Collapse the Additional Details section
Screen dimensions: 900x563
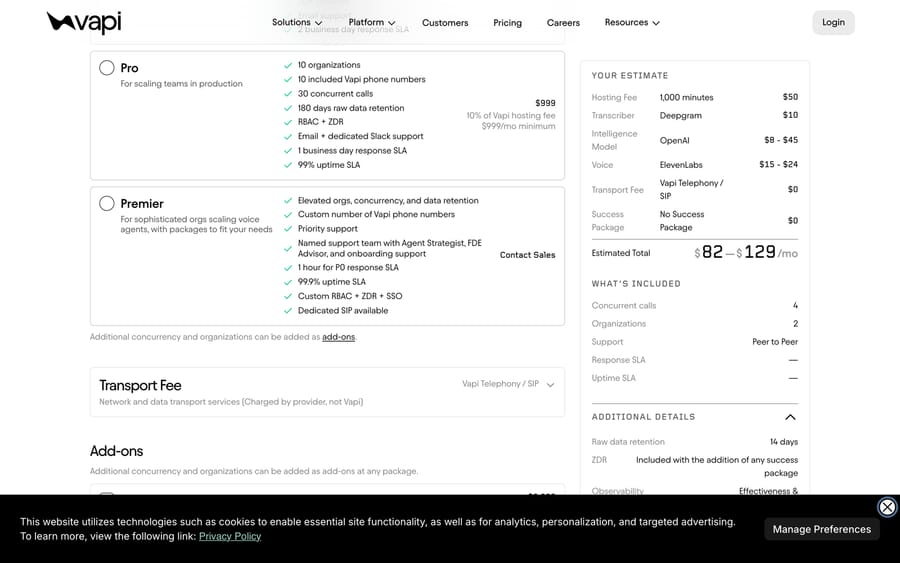click(x=790, y=417)
